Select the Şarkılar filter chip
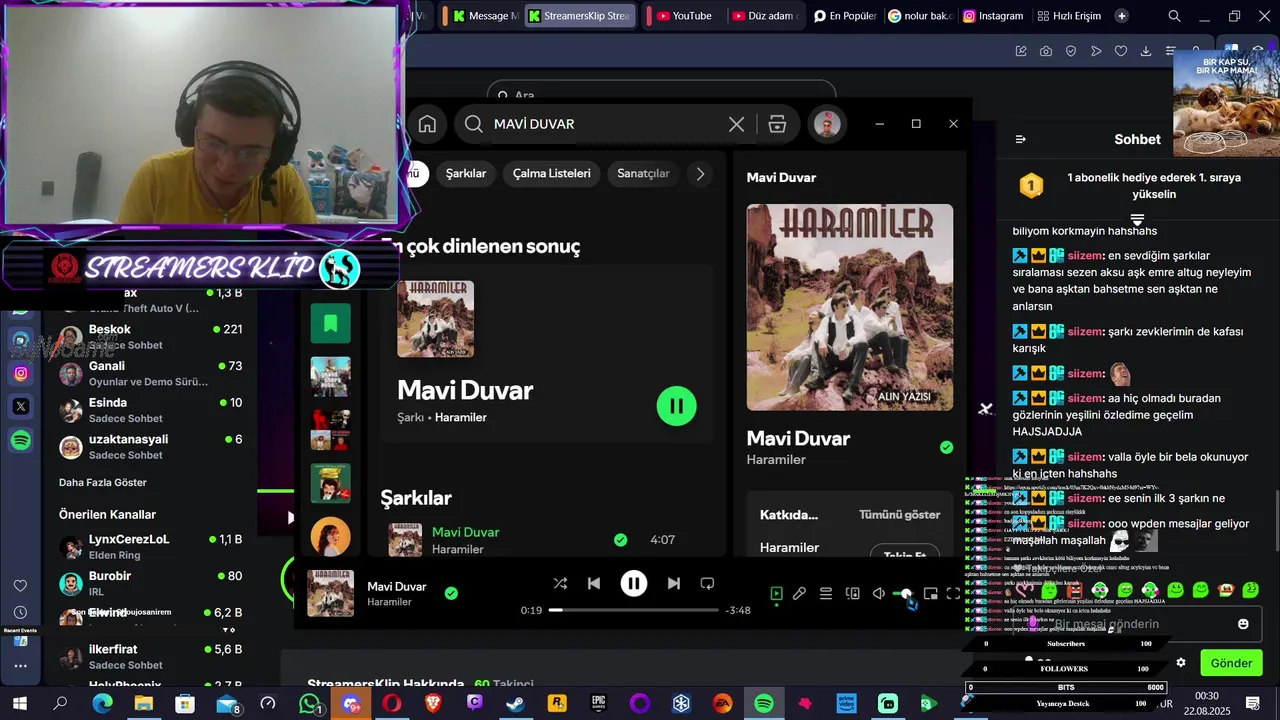This screenshot has height=720, width=1280. point(466,173)
